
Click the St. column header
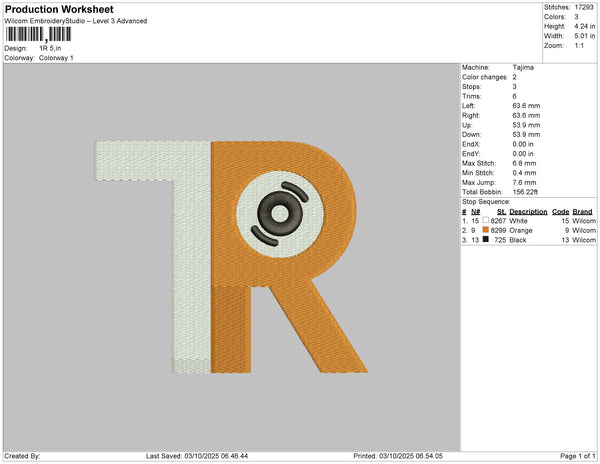(x=501, y=212)
